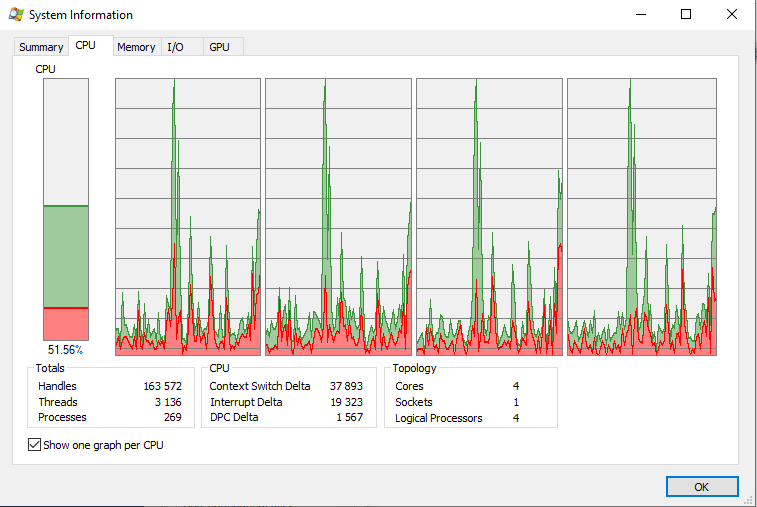Click the Interrupt Delta label
757x507 pixels.
pyautogui.click(x=246, y=402)
